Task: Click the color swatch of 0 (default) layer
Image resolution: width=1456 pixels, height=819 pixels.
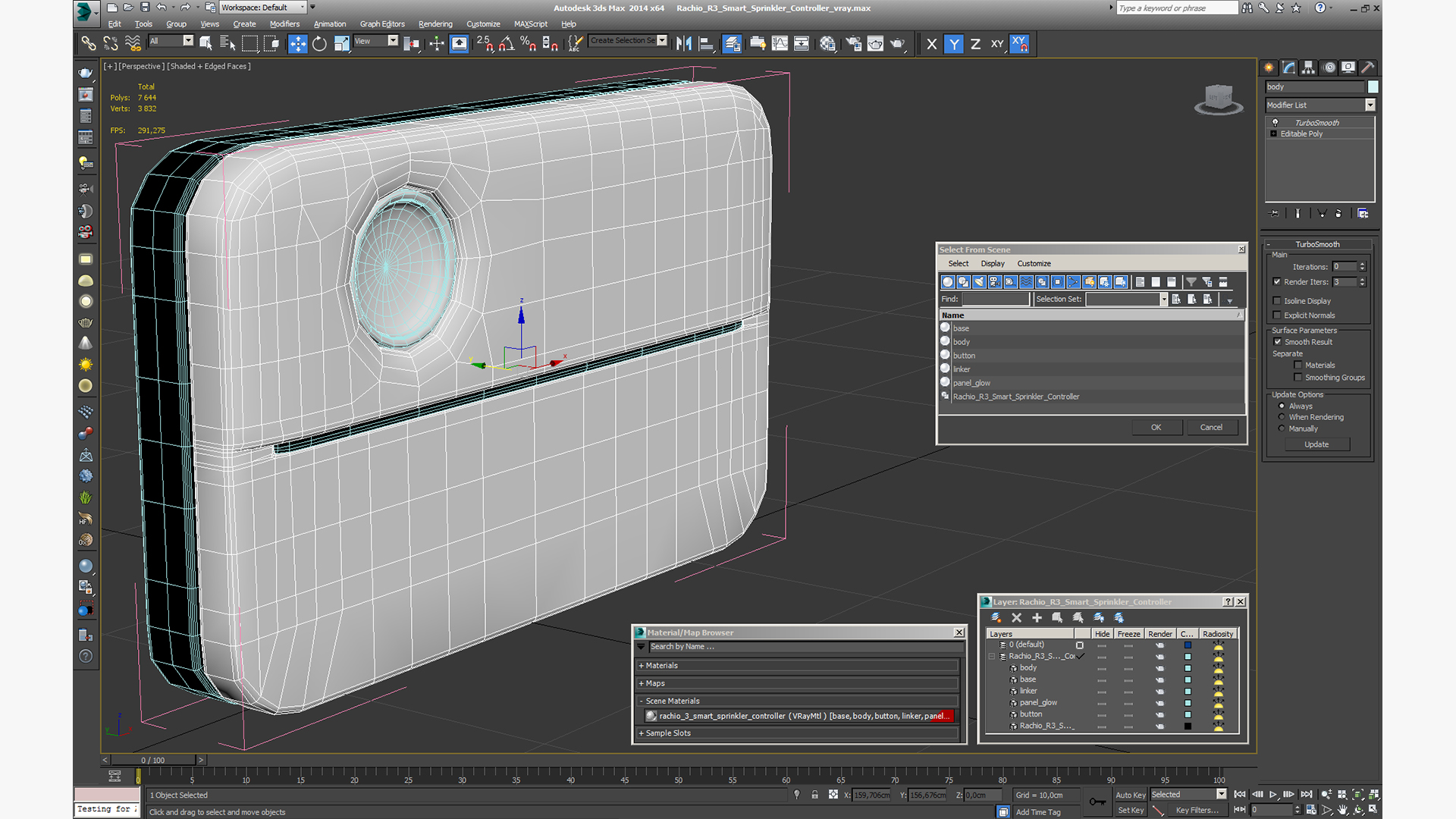Action: 1188,645
